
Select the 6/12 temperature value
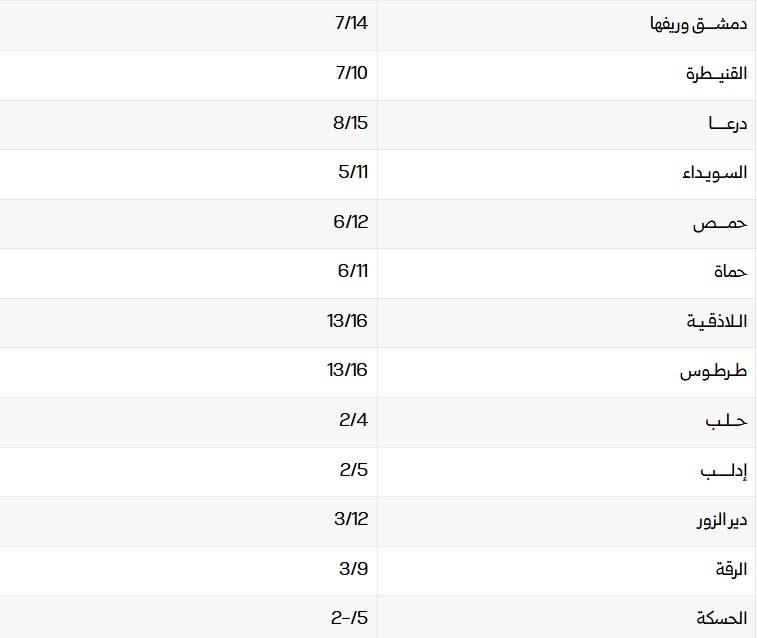(351, 222)
